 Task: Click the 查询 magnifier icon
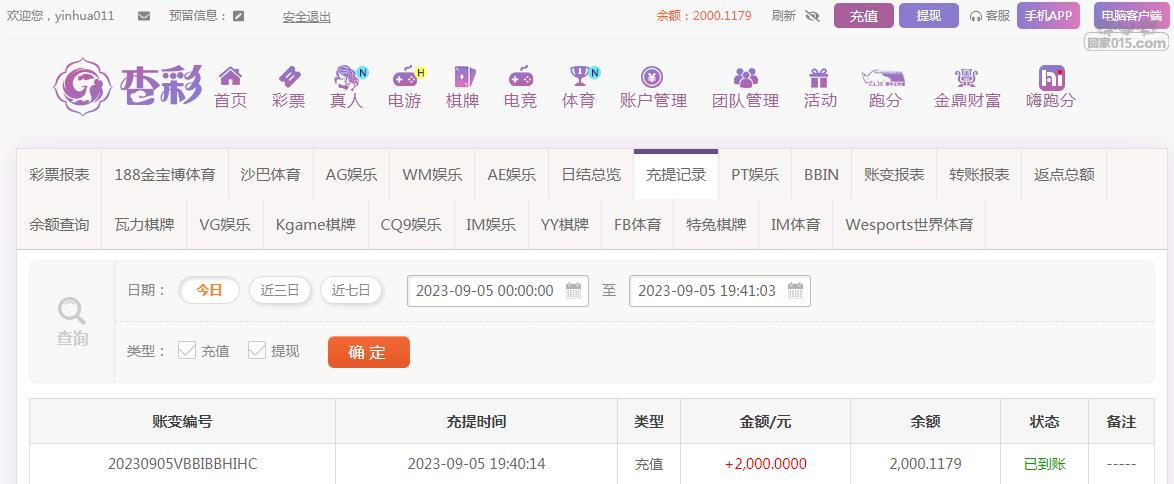(x=72, y=310)
